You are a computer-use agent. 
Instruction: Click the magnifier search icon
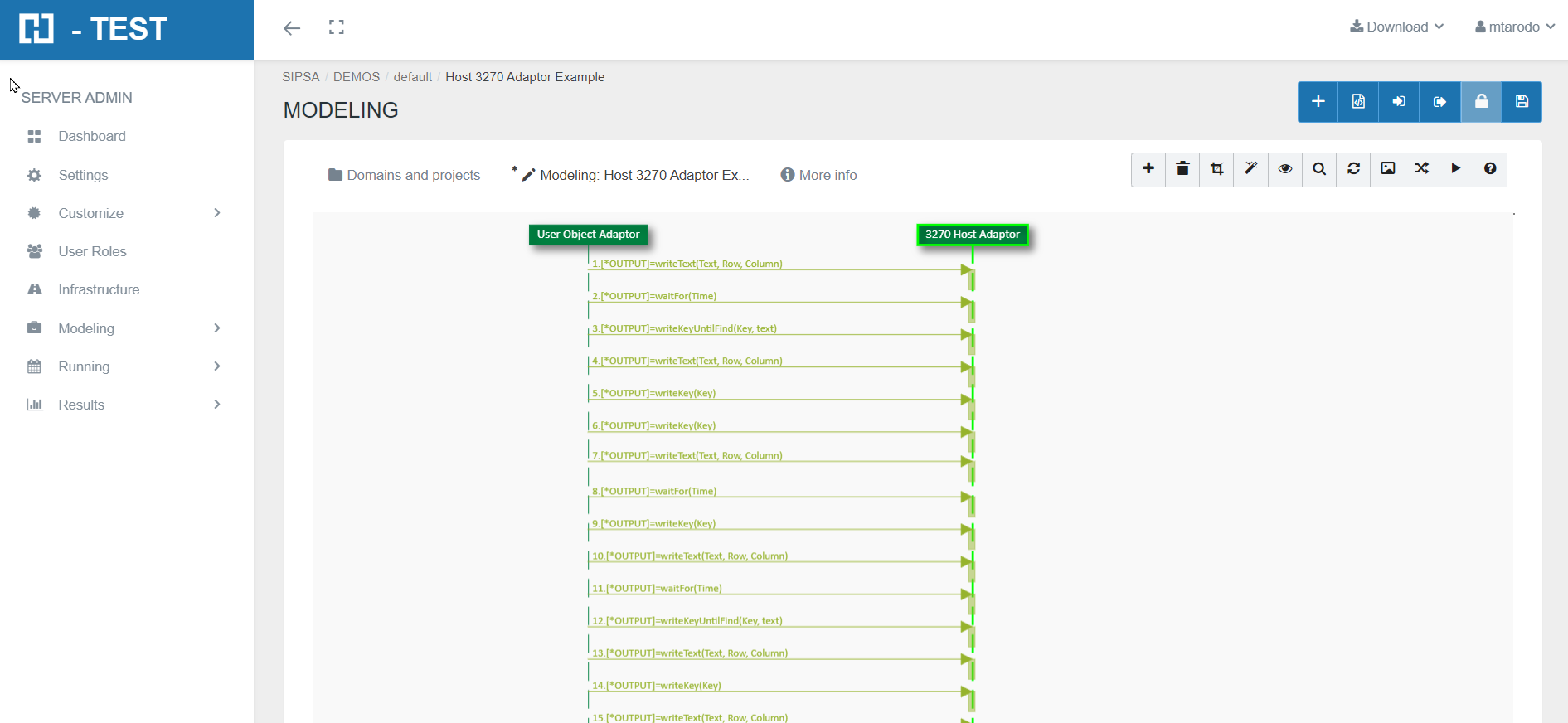(x=1319, y=169)
